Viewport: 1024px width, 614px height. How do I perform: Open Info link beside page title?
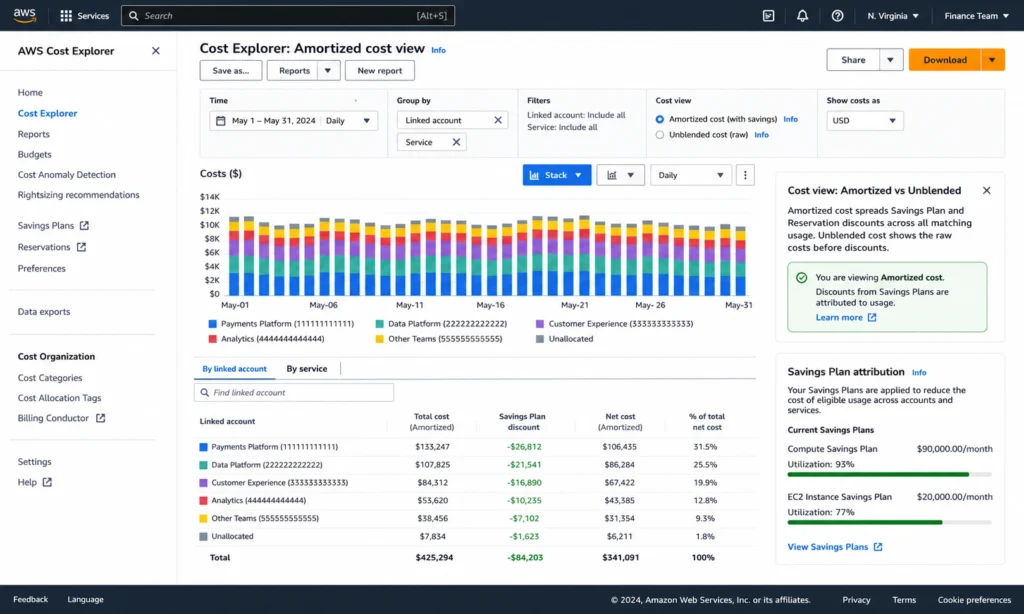tap(438, 50)
